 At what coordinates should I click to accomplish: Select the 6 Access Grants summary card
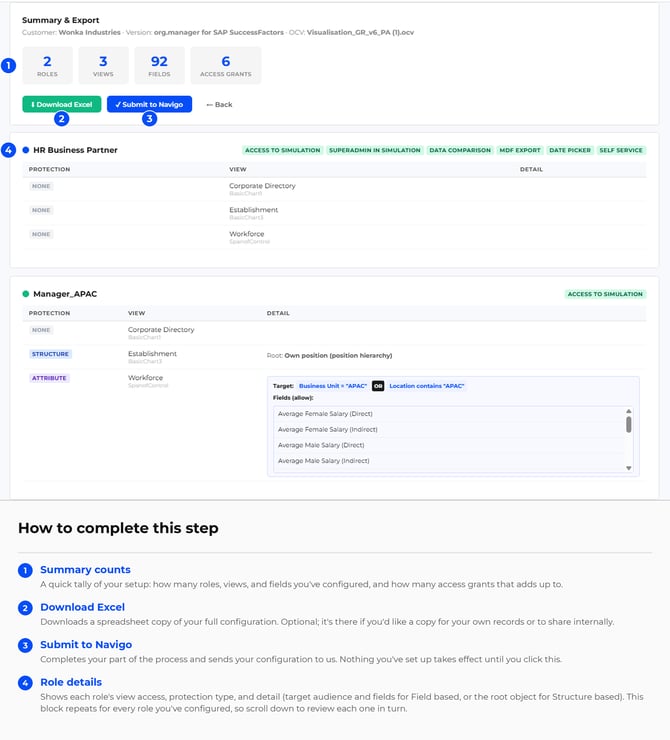coord(226,66)
